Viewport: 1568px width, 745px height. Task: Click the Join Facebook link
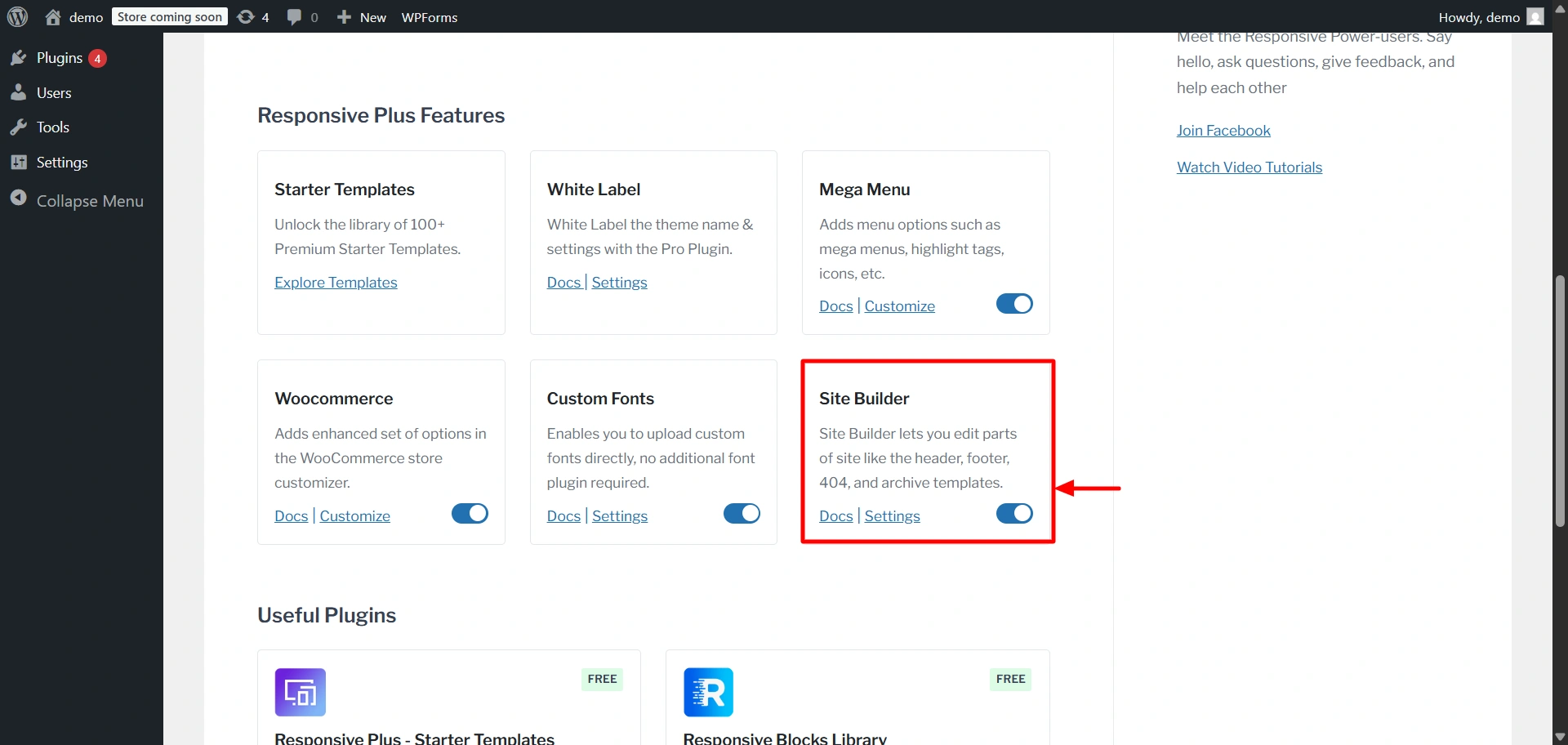[1223, 130]
